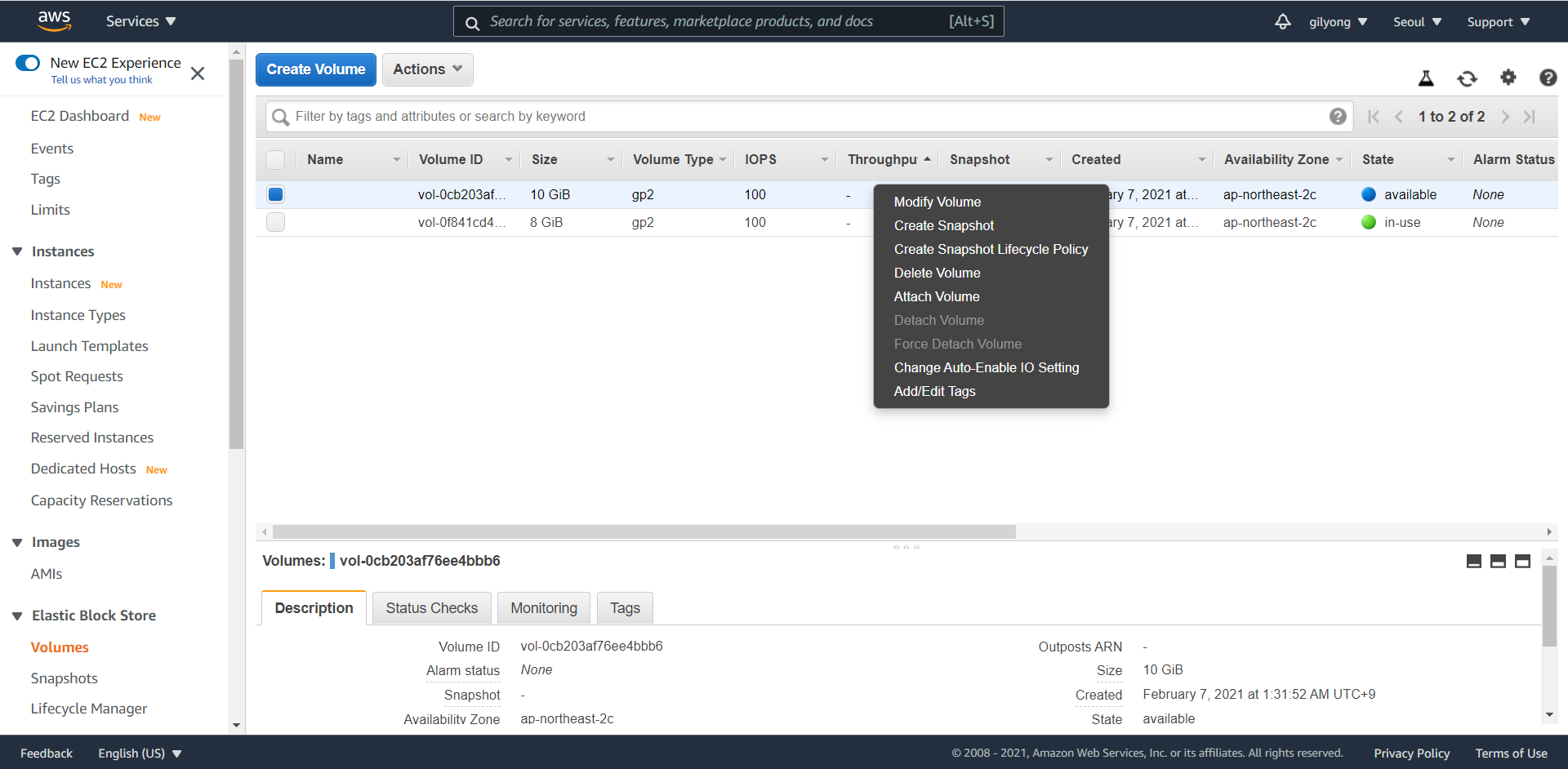Screen dimensions: 1568x769
Task: Click the volumes table horizontal scrollbar
Action: 644,532
